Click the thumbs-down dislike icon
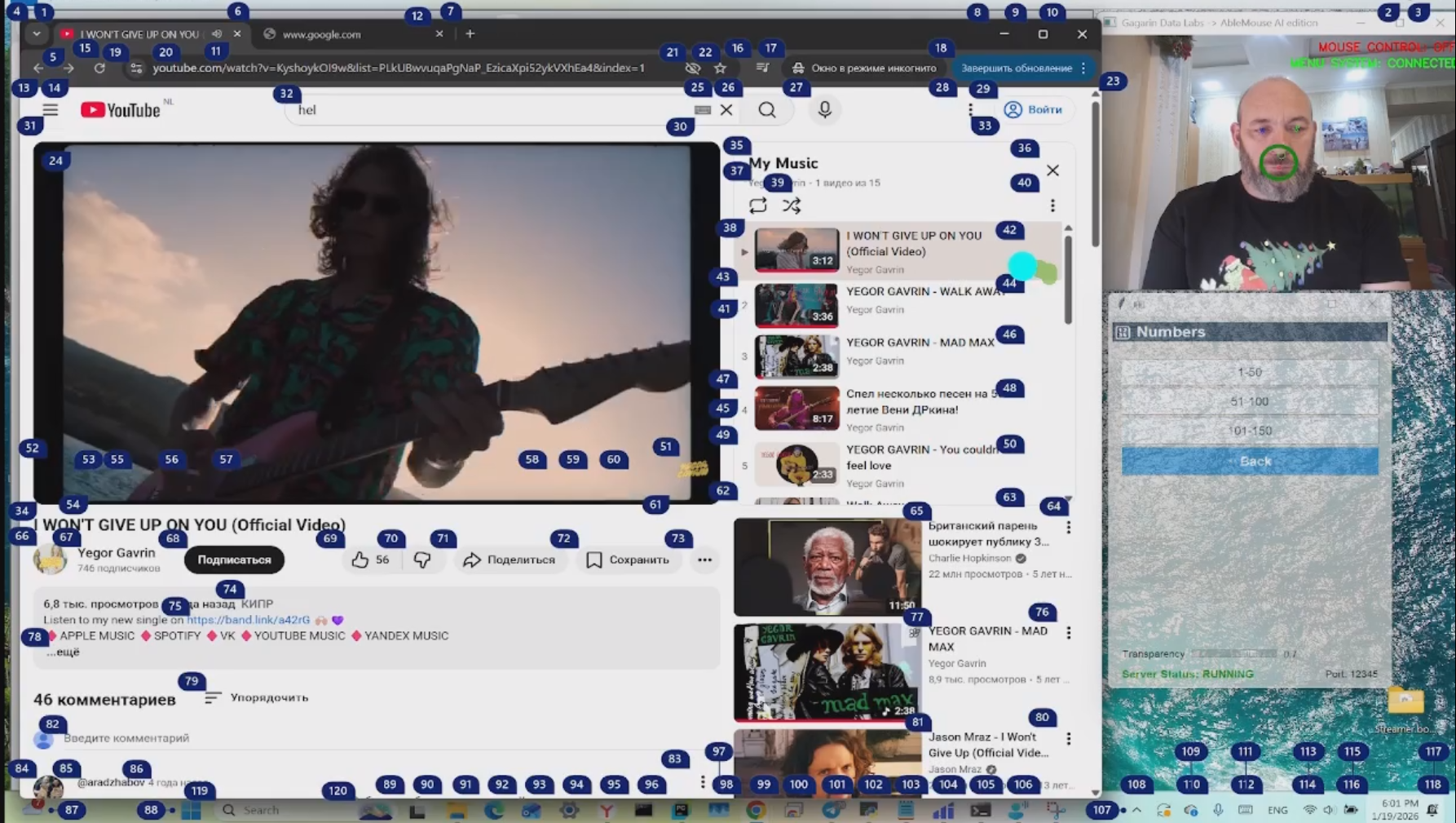The width and height of the screenshot is (1456, 823). 422,560
